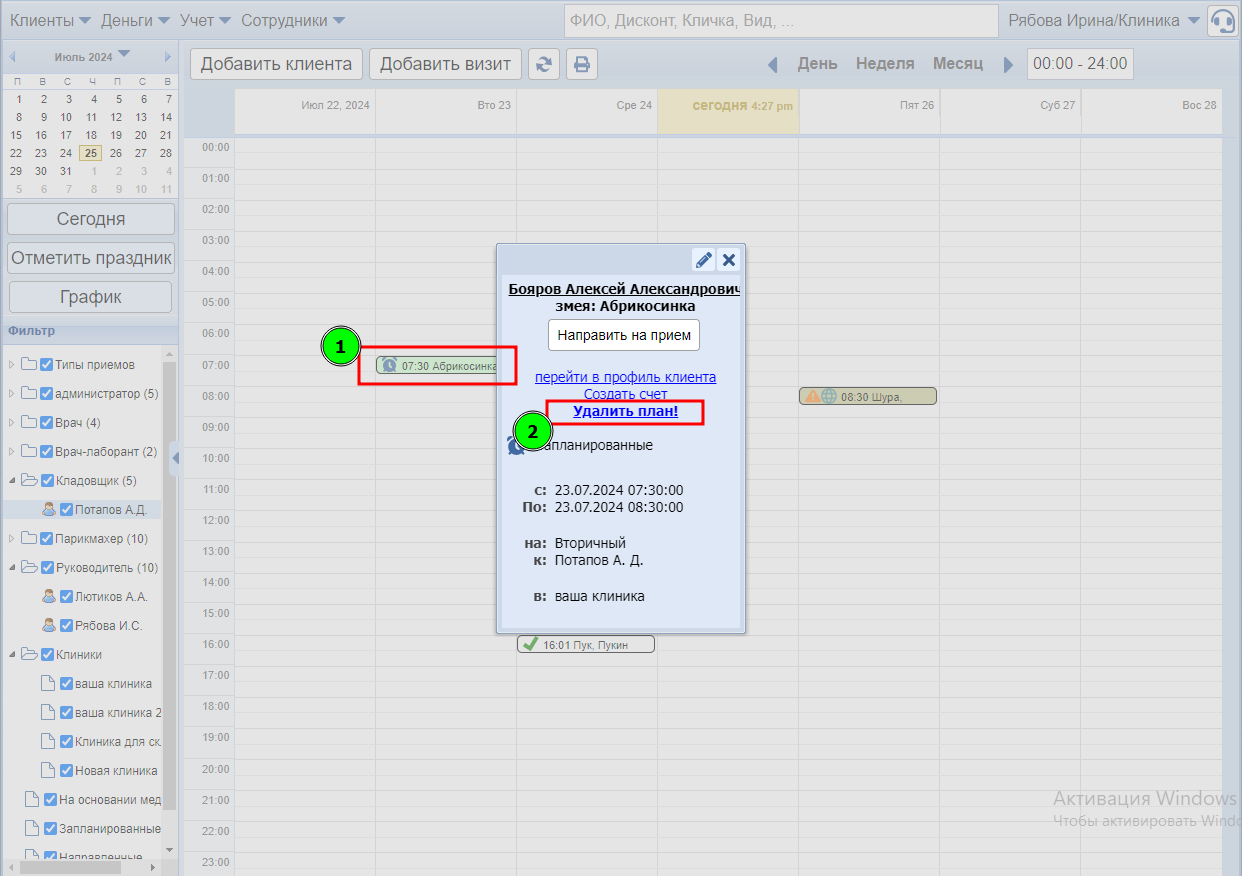Click the refresh calendar icon
This screenshot has width=1242, height=876.
544,64
